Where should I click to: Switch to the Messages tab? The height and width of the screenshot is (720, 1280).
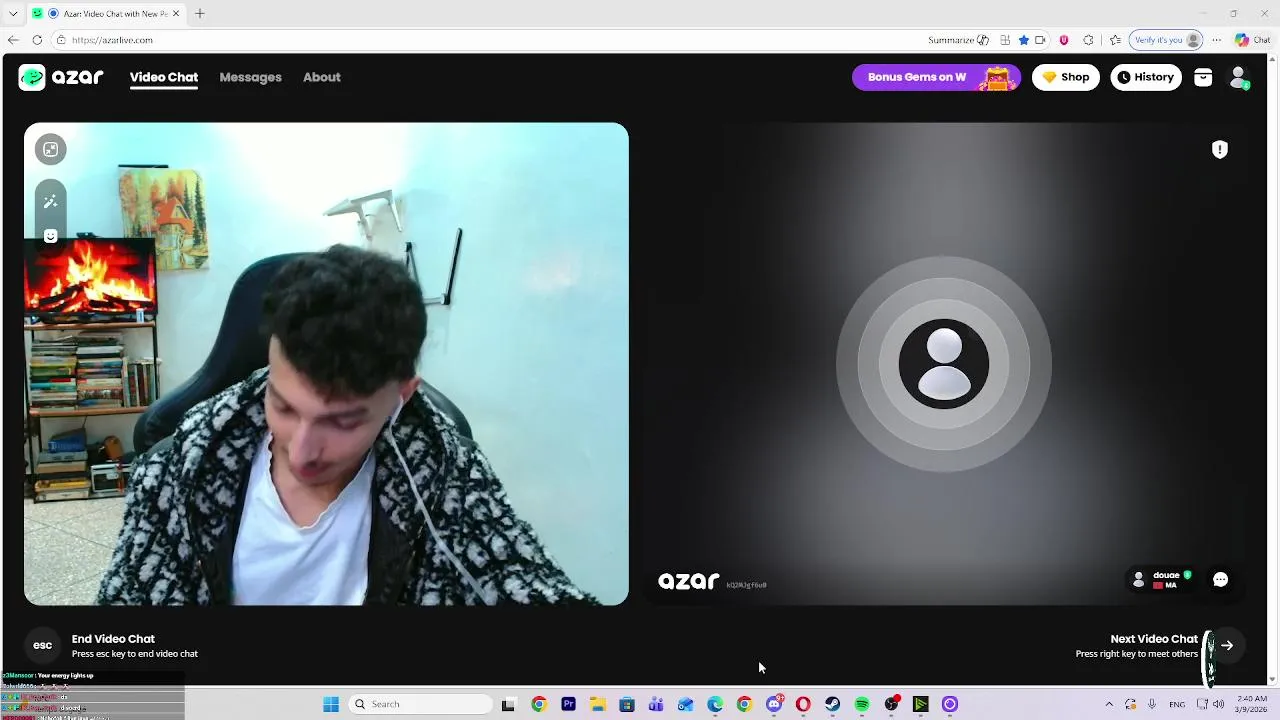tap(250, 77)
